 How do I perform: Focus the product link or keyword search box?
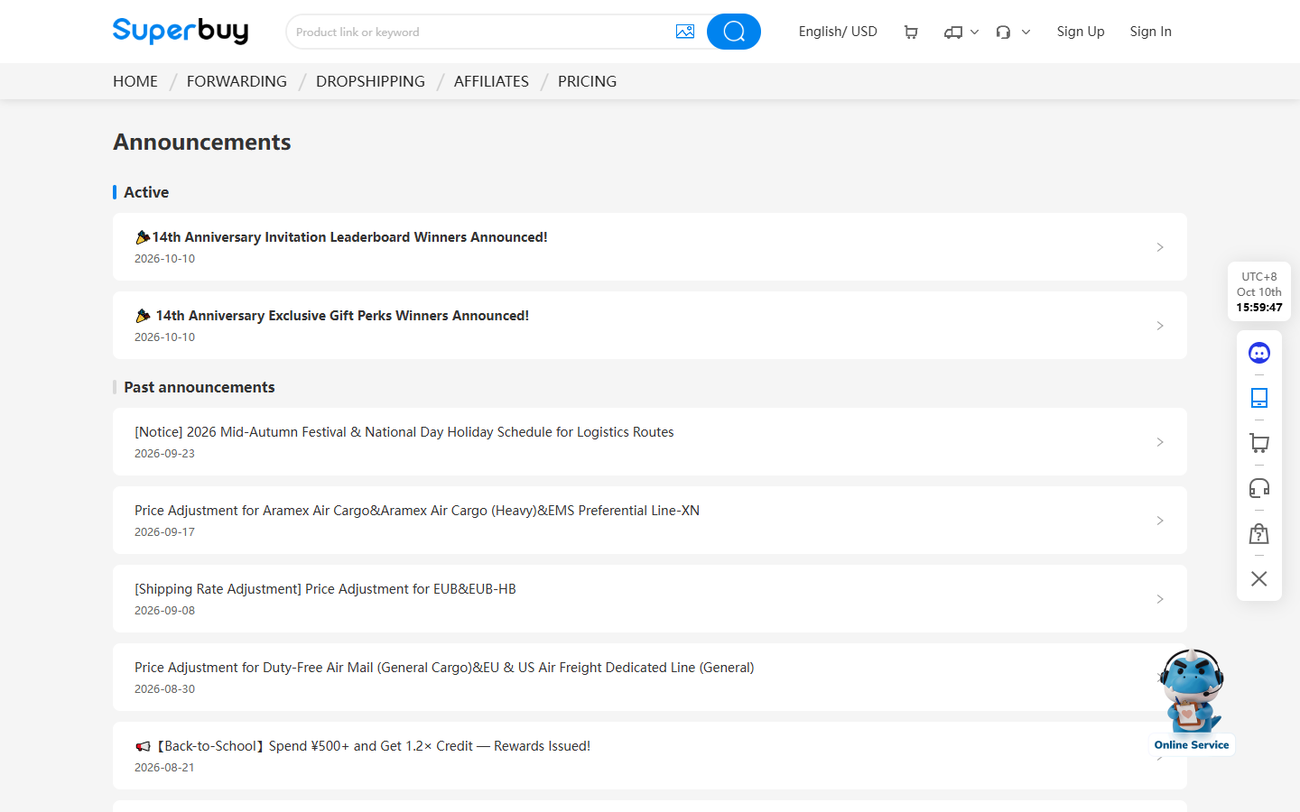coord(480,32)
